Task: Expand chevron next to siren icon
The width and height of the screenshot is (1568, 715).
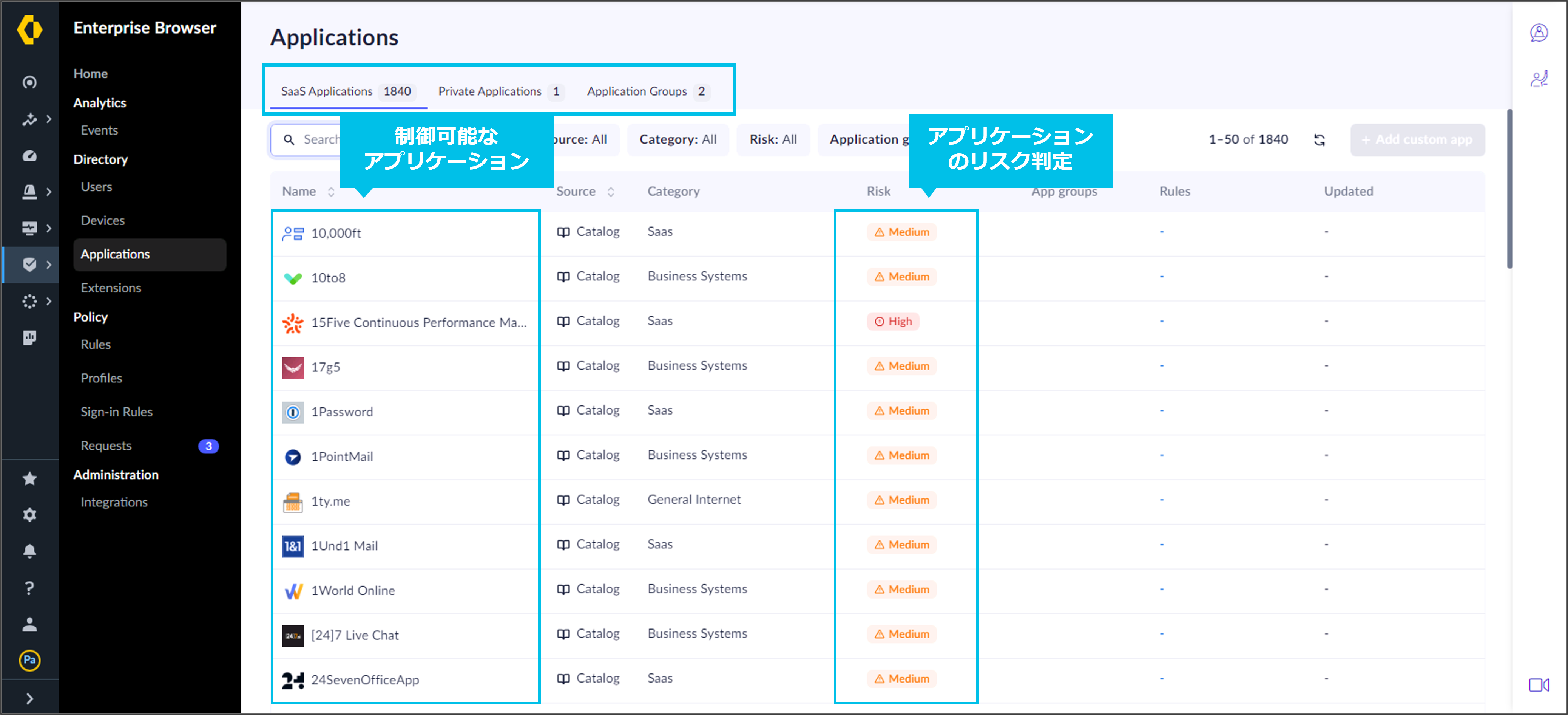Action: click(49, 192)
